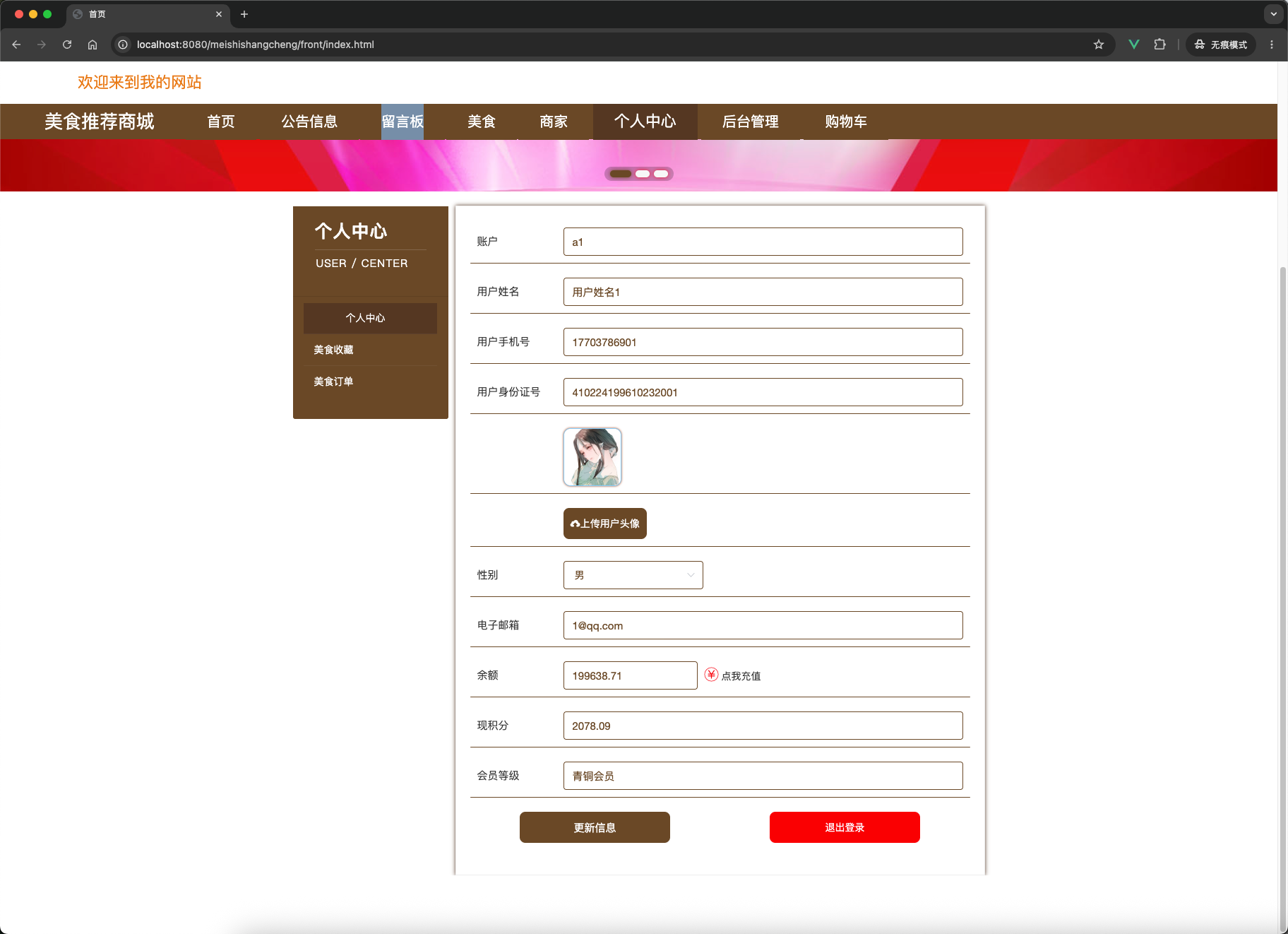Click the page vertical scrollbar
This screenshot has width=1288, height=934.
pos(1283,599)
